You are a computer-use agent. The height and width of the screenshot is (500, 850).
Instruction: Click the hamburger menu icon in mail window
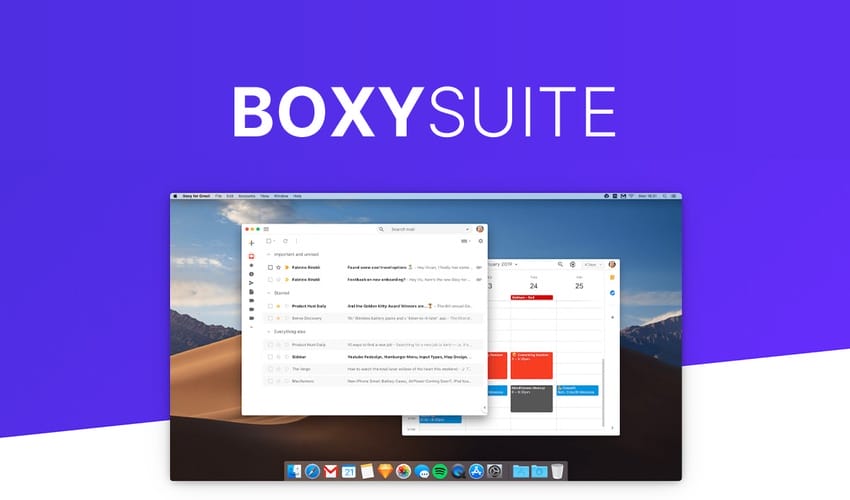[266, 229]
